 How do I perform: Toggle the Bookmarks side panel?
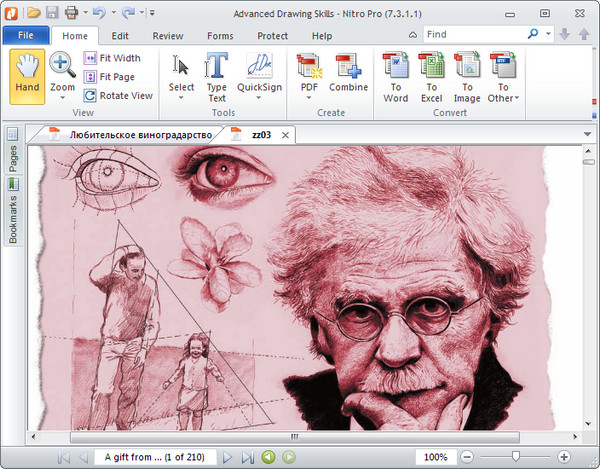point(13,212)
